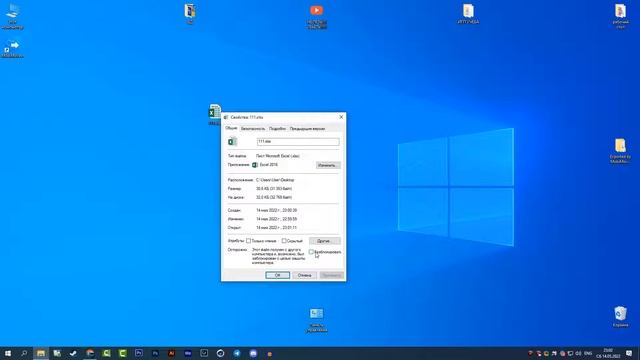Switch to the General tab
The height and width of the screenshot is (360, 640).
[x=231, y=128]
